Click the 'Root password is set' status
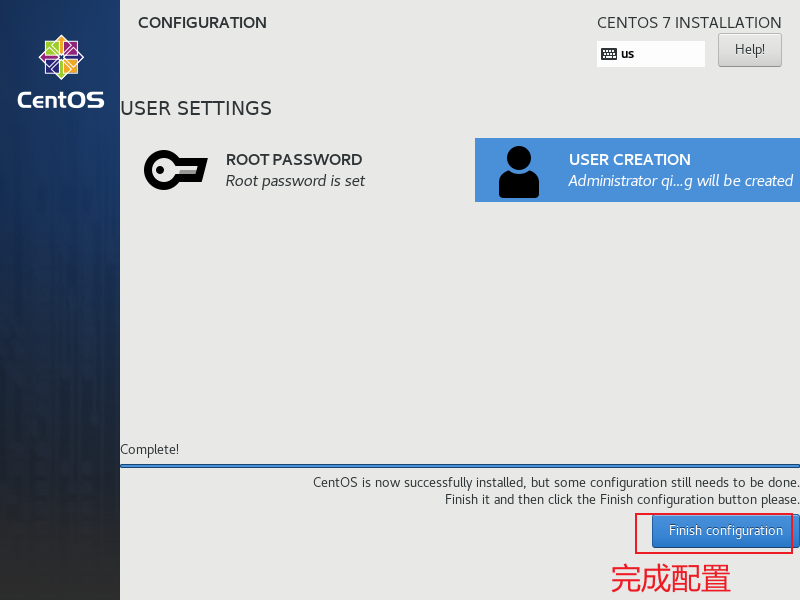Image resolution: width=800 pixels, height=600 pixels. point(295,181)
